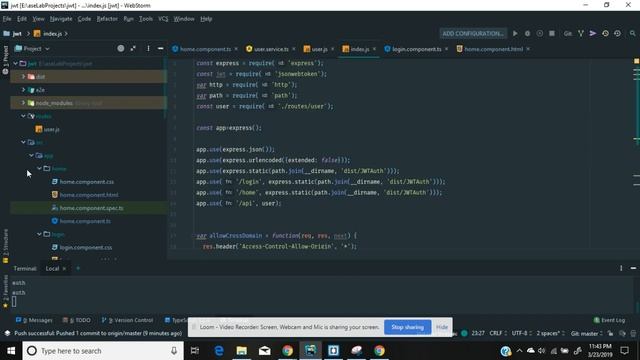The width and height of the screenshot is (640, 360).
Task: Click Collapse All icon in Project panel
Action: point(133,48)
